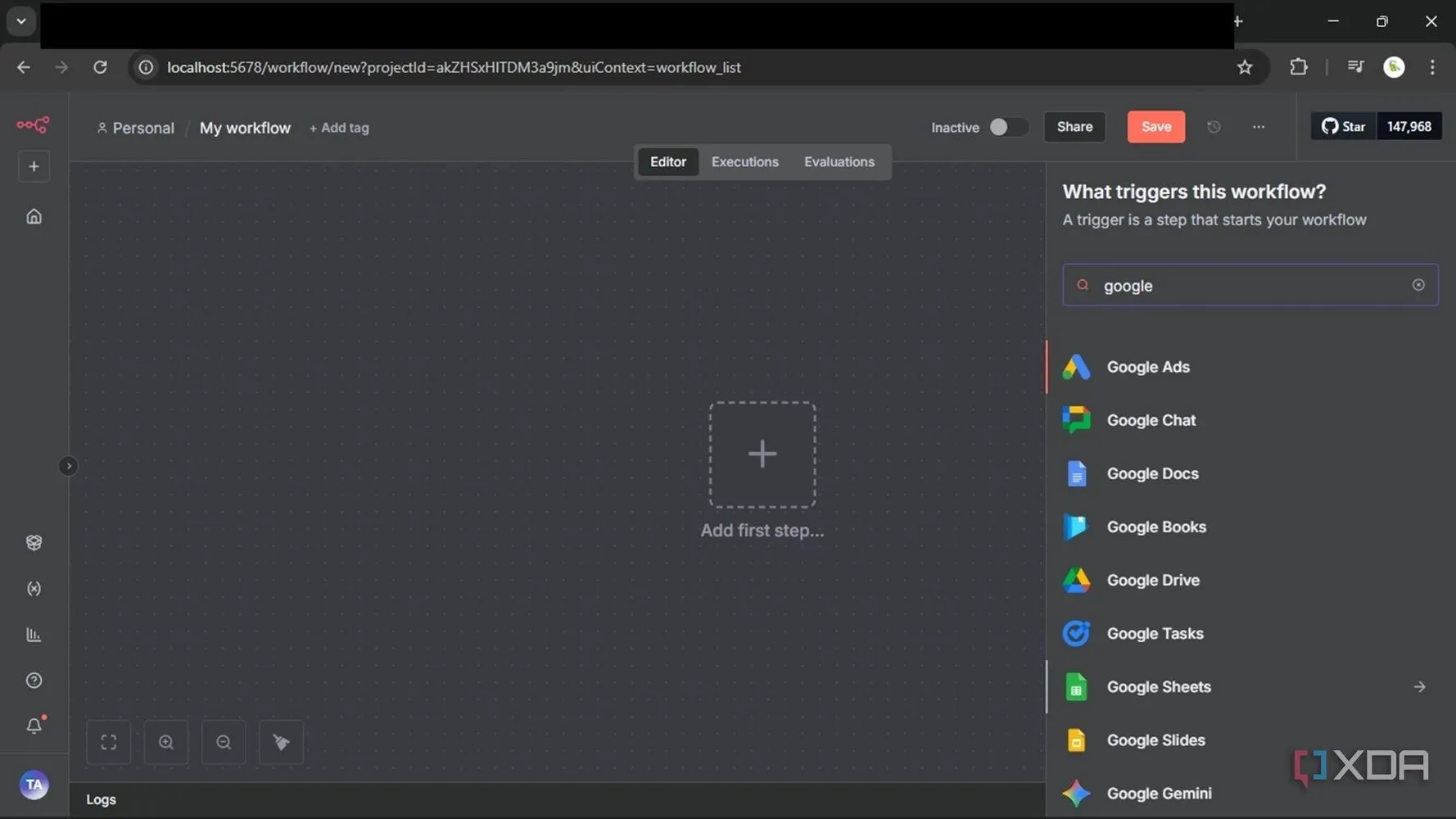The height and width of the screenshot is (819, 1456).
Task: Open the notifications bell
Action: point(34,726)
